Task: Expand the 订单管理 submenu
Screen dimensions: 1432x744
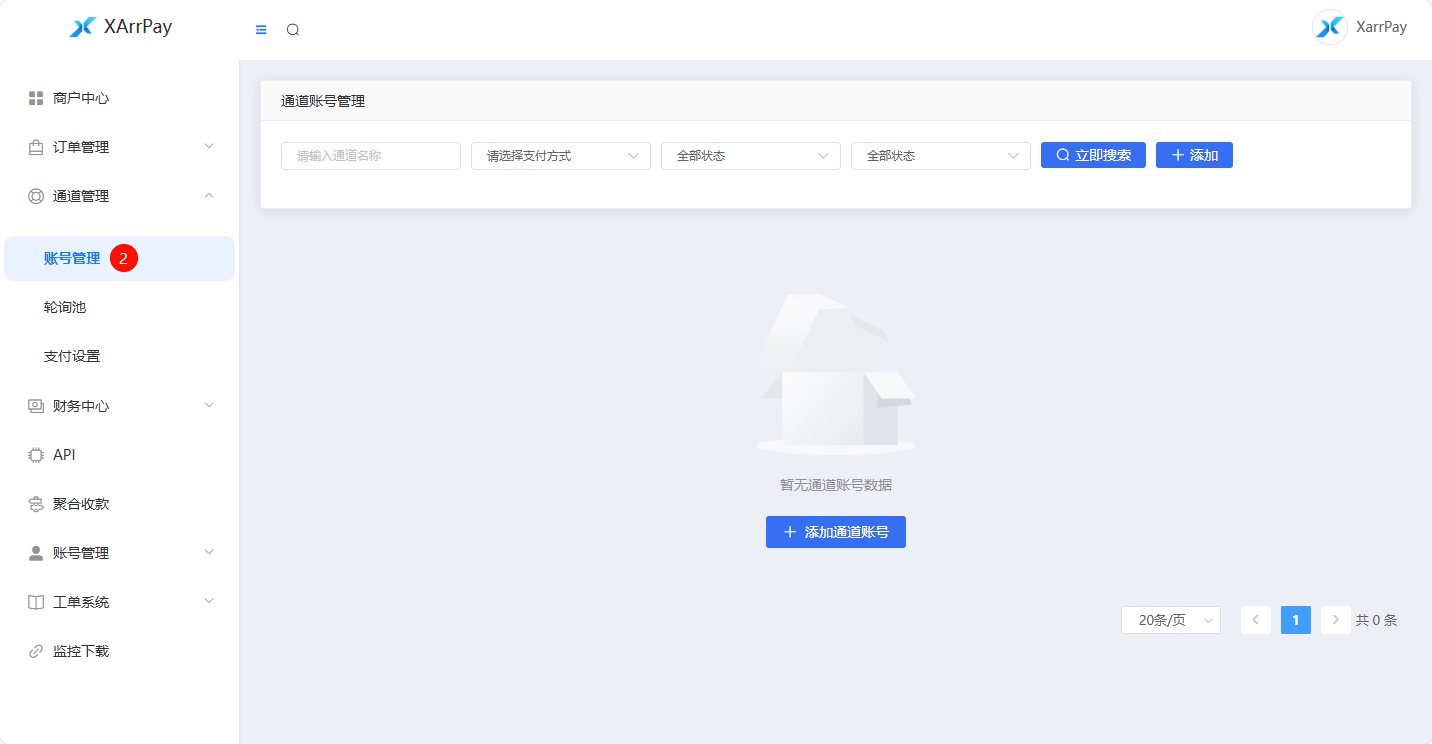Action: pos(209,147)
